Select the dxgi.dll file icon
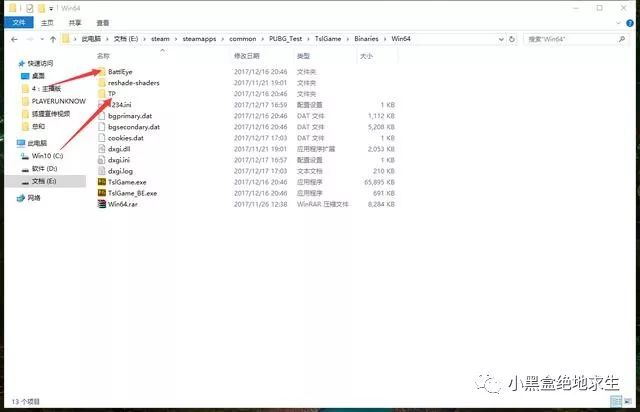 102,149
